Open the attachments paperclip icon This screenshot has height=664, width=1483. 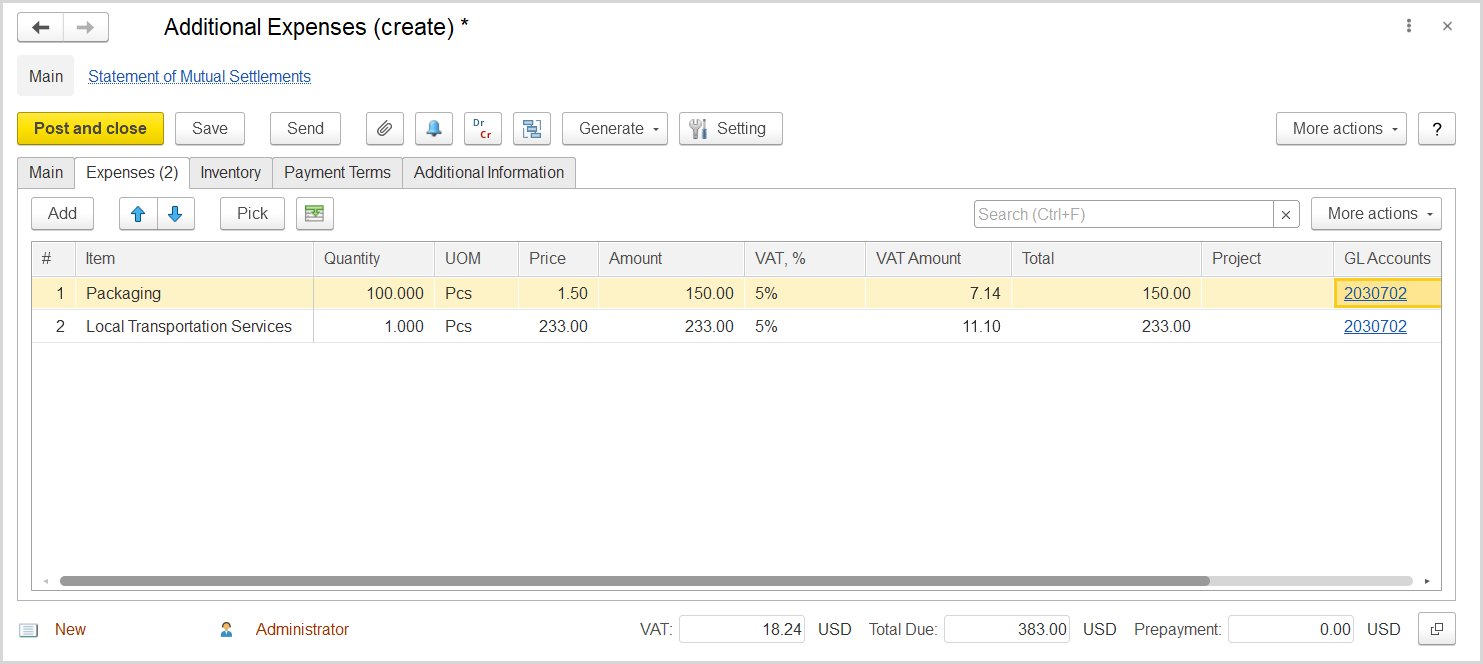tap(384, 128)
